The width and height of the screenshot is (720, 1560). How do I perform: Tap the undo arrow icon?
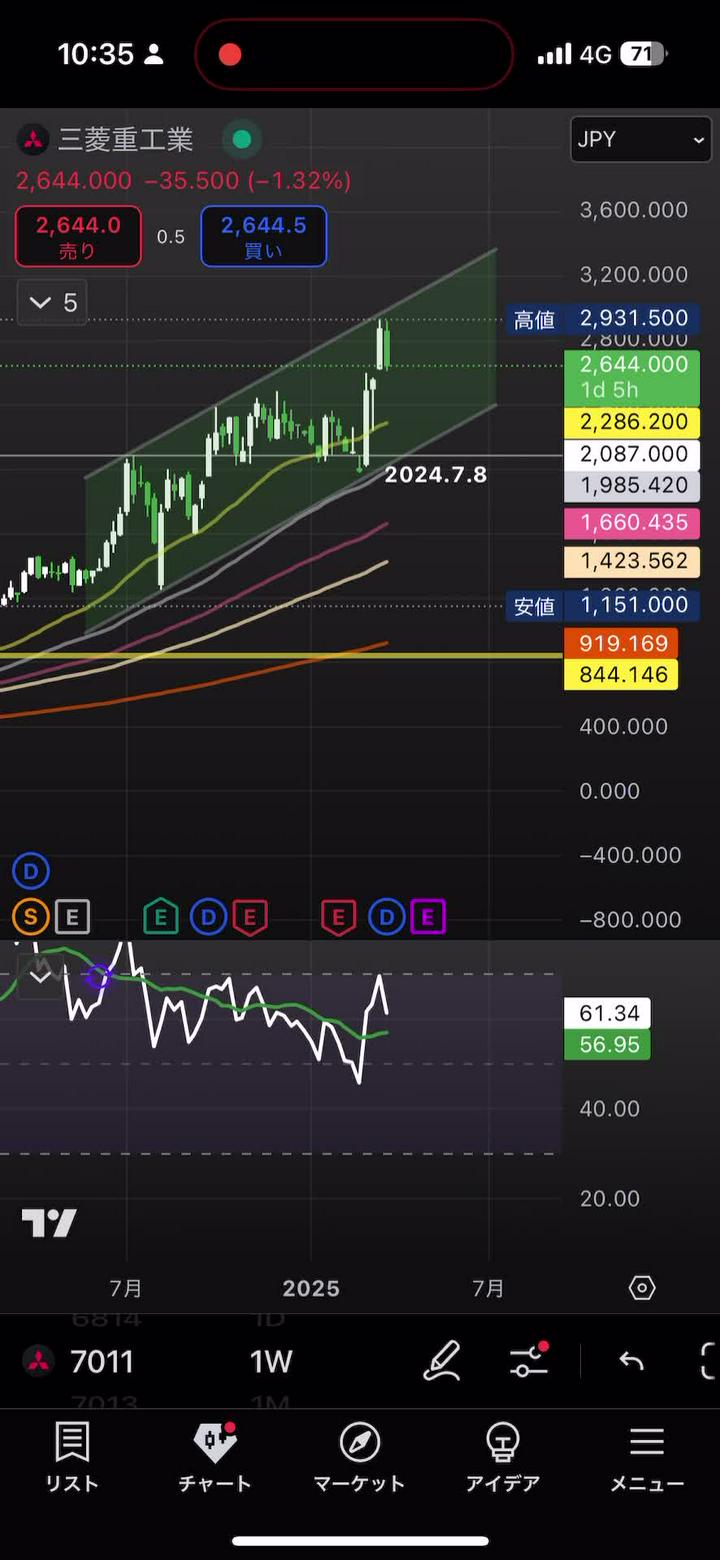coord(631,1361)
